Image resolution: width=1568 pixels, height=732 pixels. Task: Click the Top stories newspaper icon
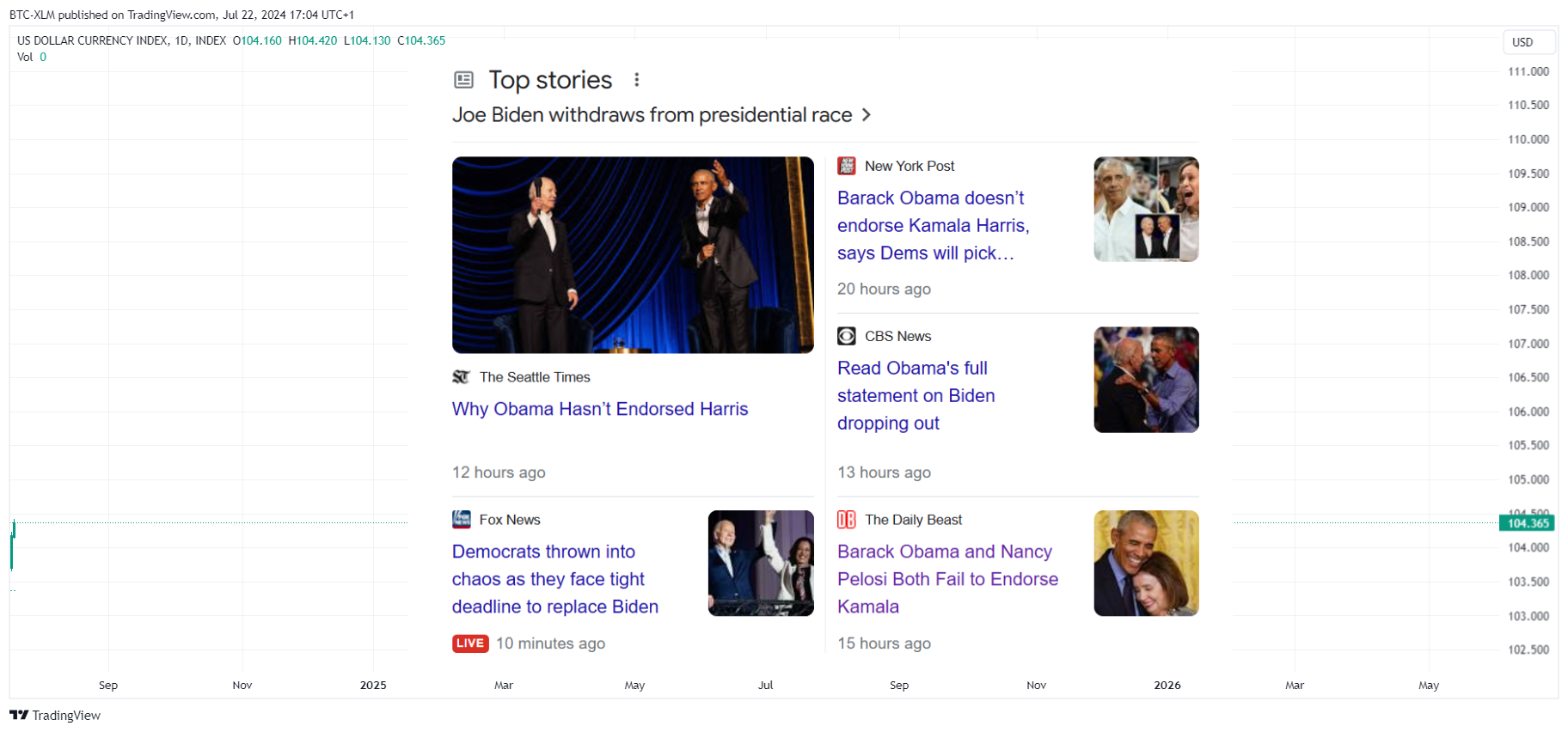pyautogui.click(x=463, y=80)
